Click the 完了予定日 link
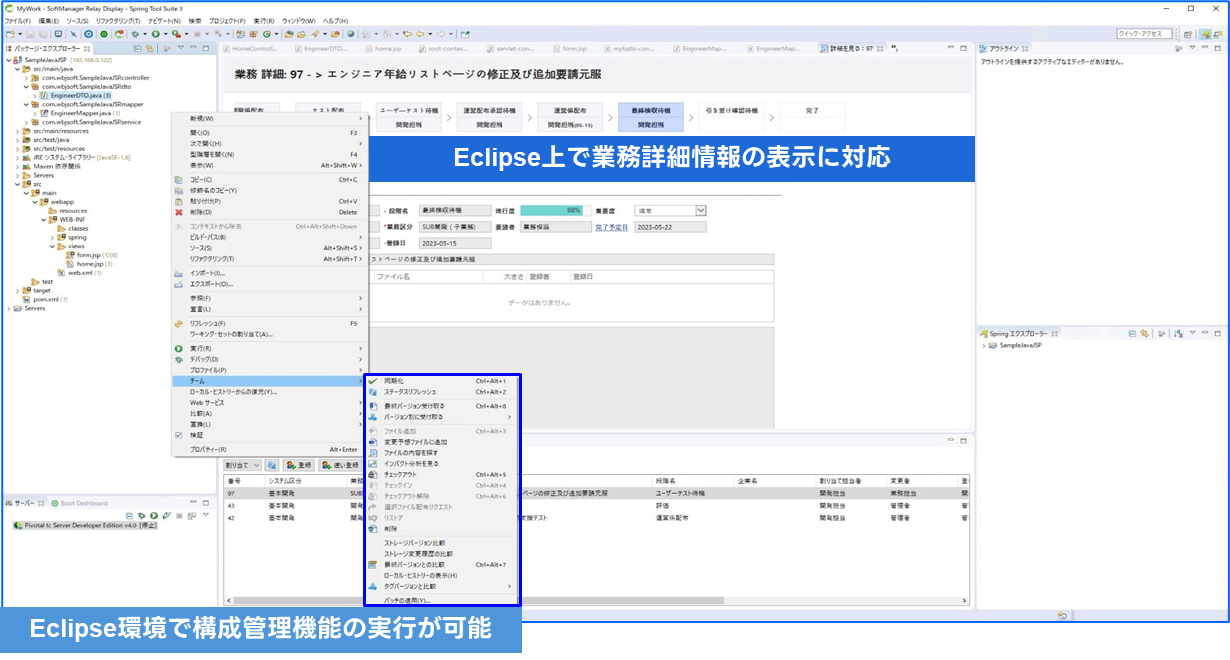1230x660 pixels. point(611,227)
